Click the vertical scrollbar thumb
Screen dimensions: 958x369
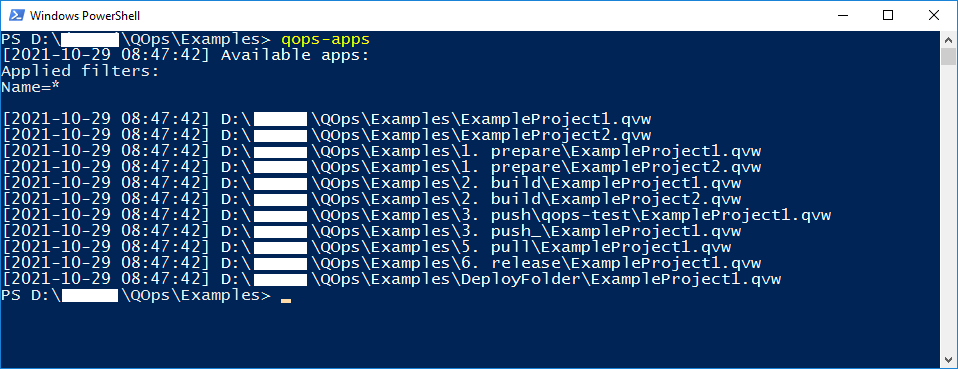[x=948, y=56]
